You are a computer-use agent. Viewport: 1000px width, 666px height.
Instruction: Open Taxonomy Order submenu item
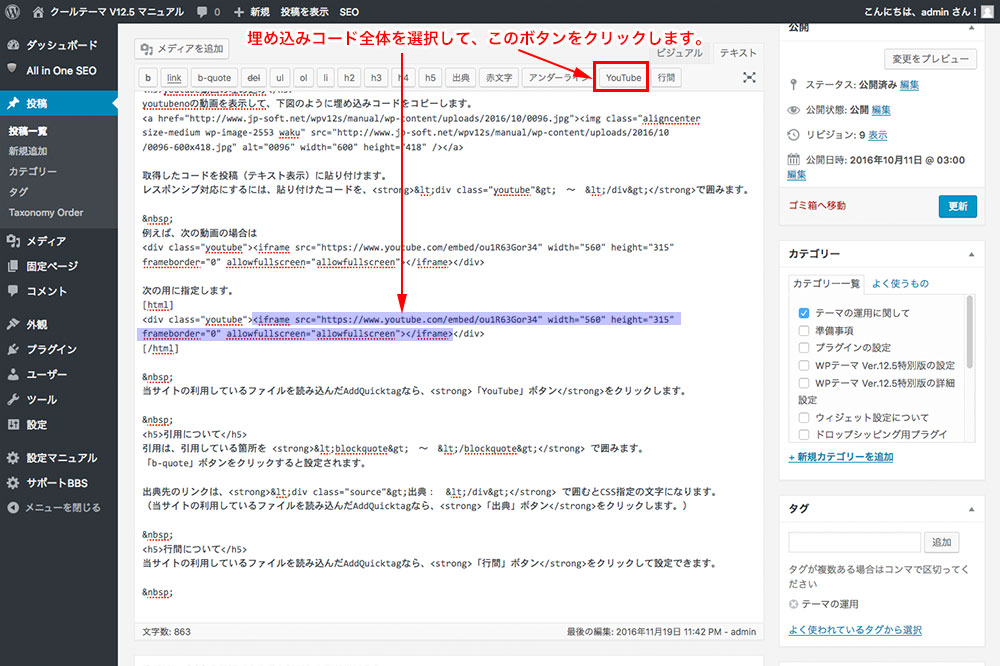(x=46, y=212)
